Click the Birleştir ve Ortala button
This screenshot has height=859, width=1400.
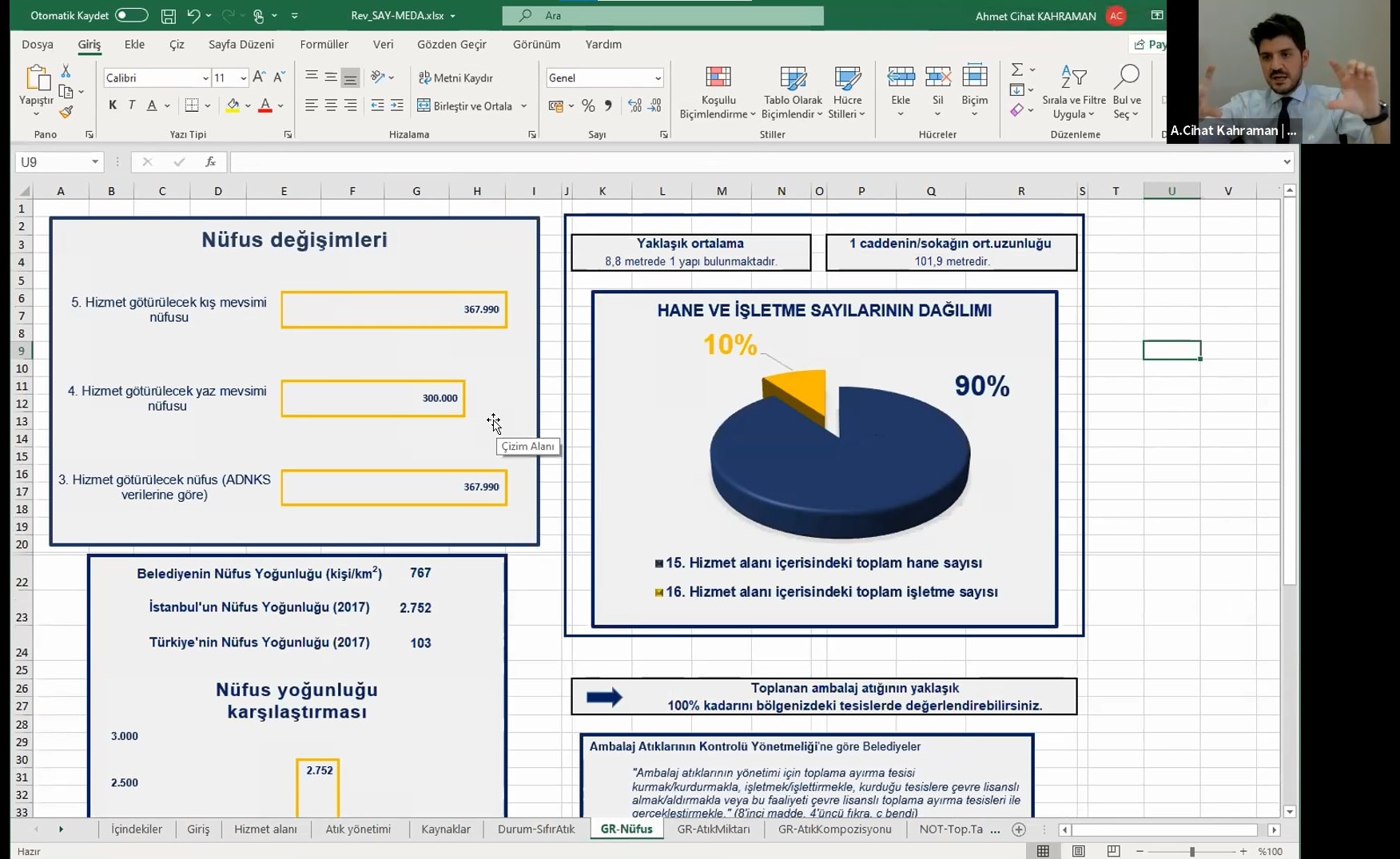(x=464, y=105)
